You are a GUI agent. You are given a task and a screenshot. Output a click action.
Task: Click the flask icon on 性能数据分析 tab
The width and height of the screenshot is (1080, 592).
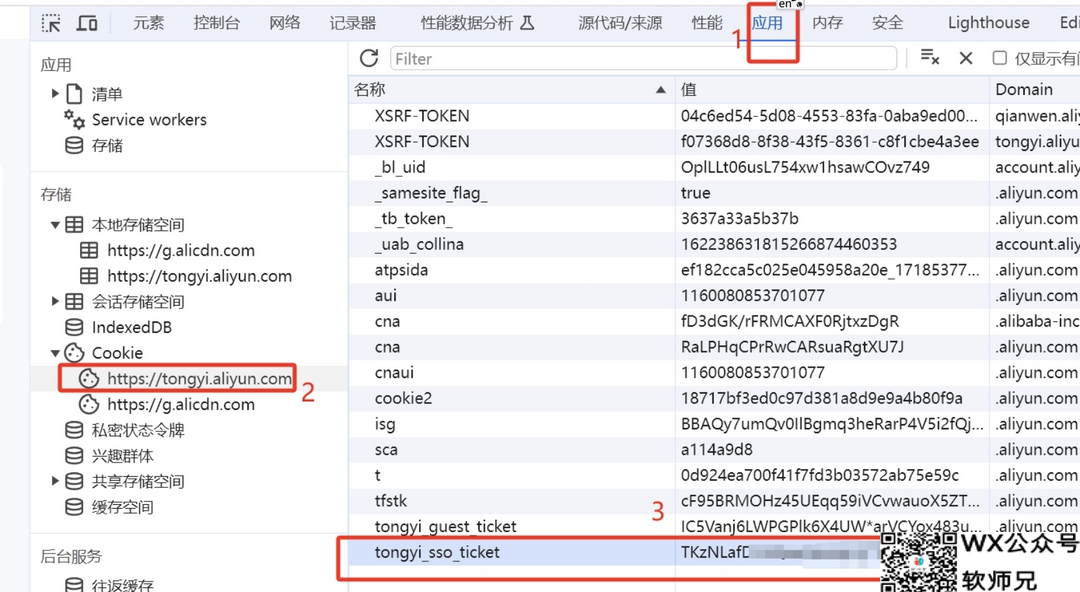527,23
